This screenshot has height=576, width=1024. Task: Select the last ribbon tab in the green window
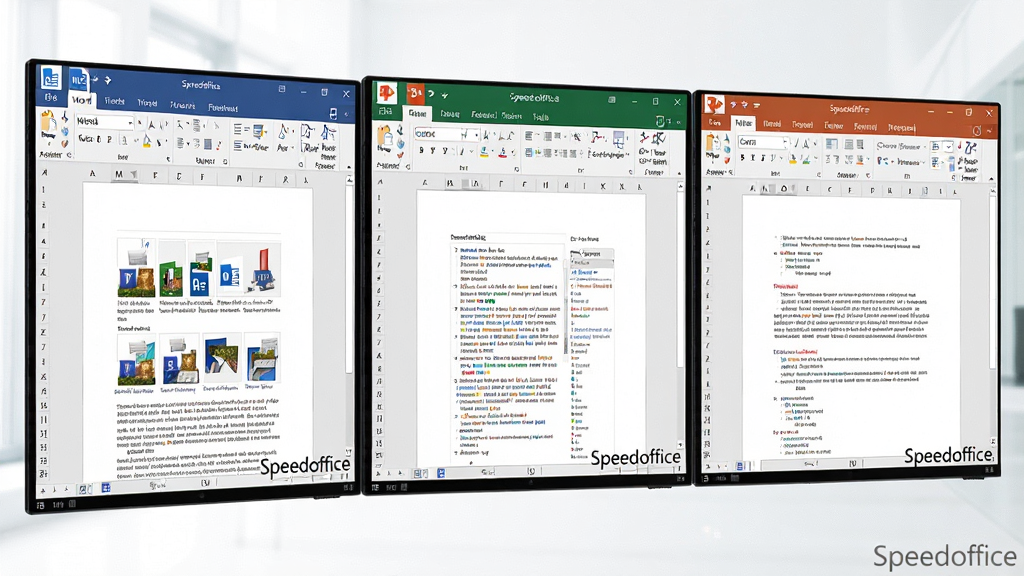541,117
